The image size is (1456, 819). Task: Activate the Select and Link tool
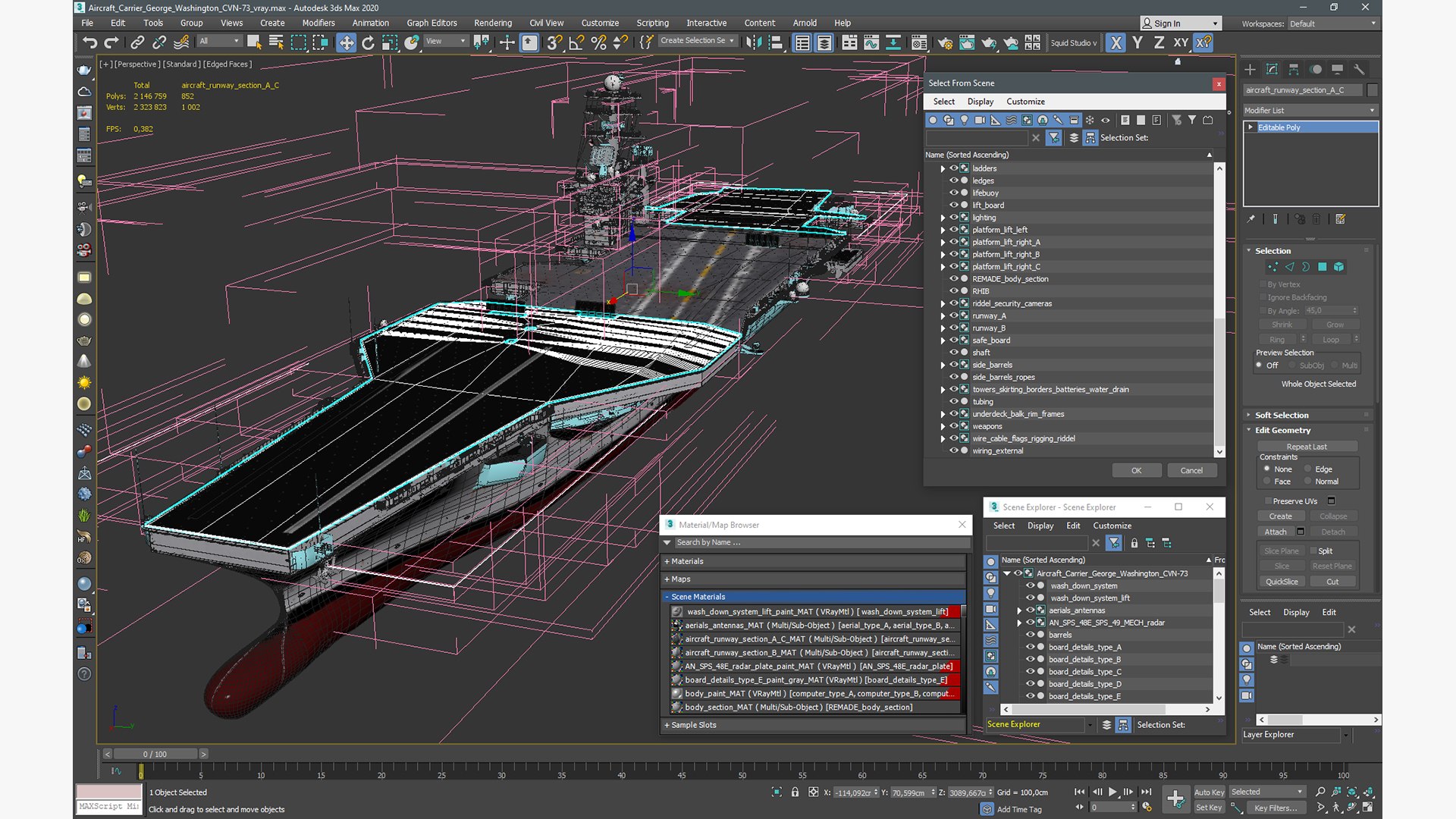point(137,42)
